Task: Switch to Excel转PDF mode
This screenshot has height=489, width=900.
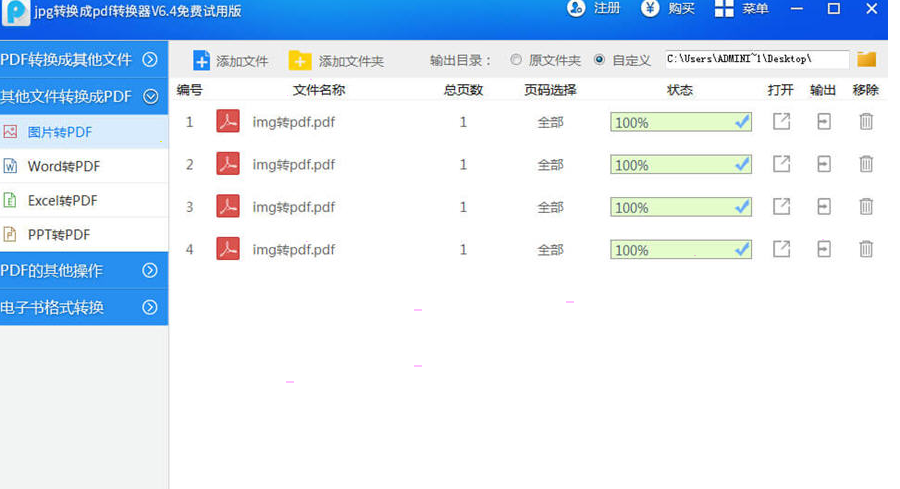Action: click(84, 200)
